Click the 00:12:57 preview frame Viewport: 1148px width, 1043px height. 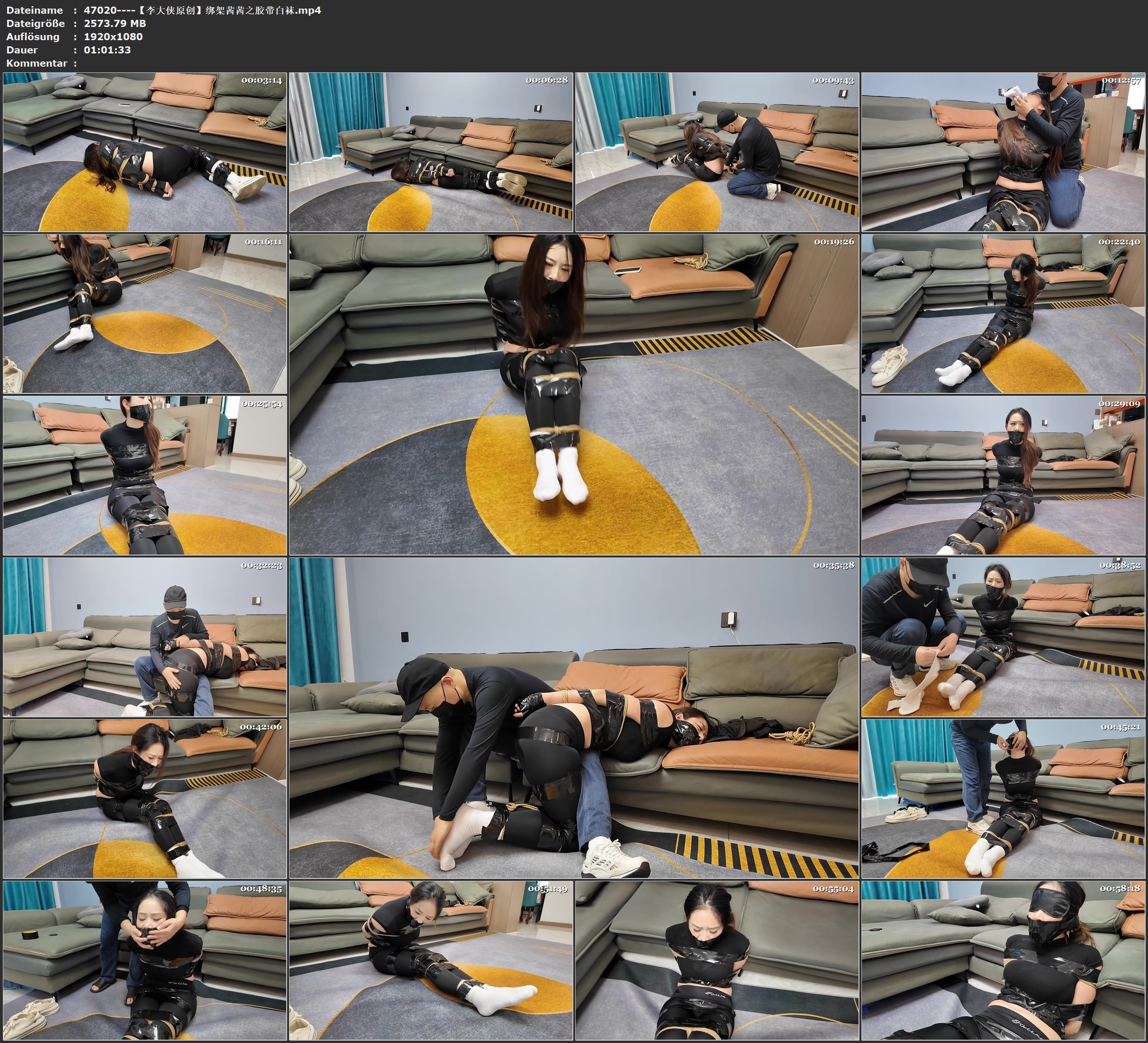pyautogui.click(x=1003, y=151)
